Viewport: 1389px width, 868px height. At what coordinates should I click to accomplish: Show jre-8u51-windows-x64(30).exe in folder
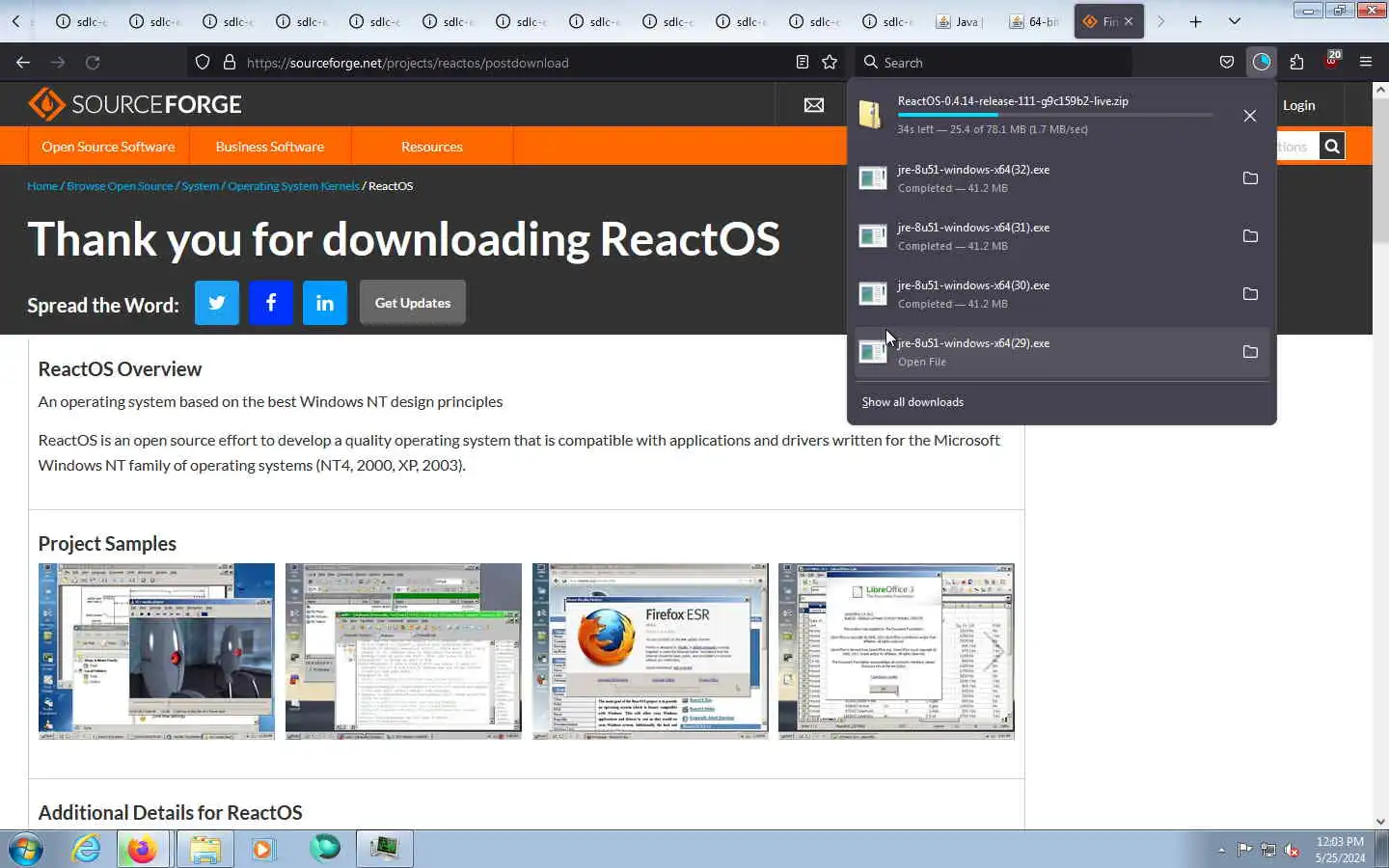[x=1250, y=294]
